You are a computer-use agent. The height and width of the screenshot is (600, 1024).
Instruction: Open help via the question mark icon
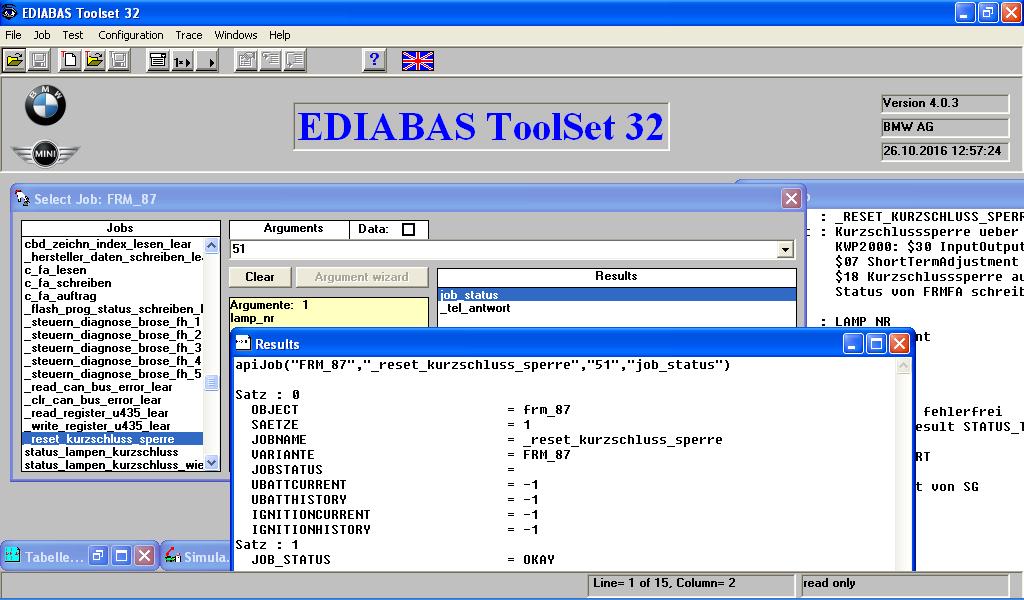coord(374,61)
